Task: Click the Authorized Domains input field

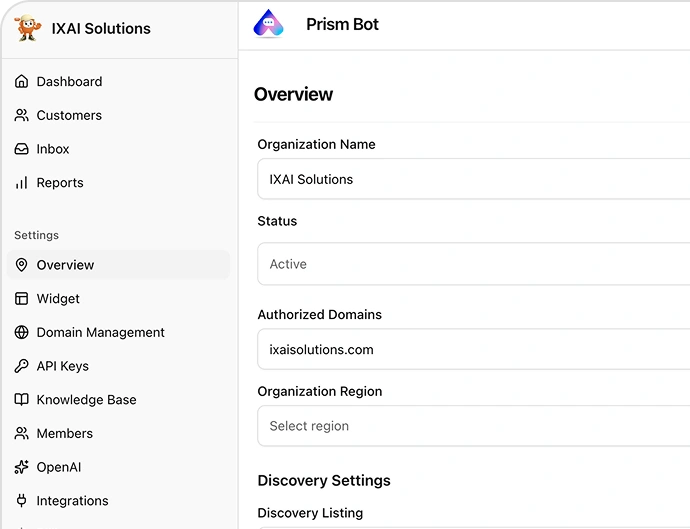Action: (473, 349)
